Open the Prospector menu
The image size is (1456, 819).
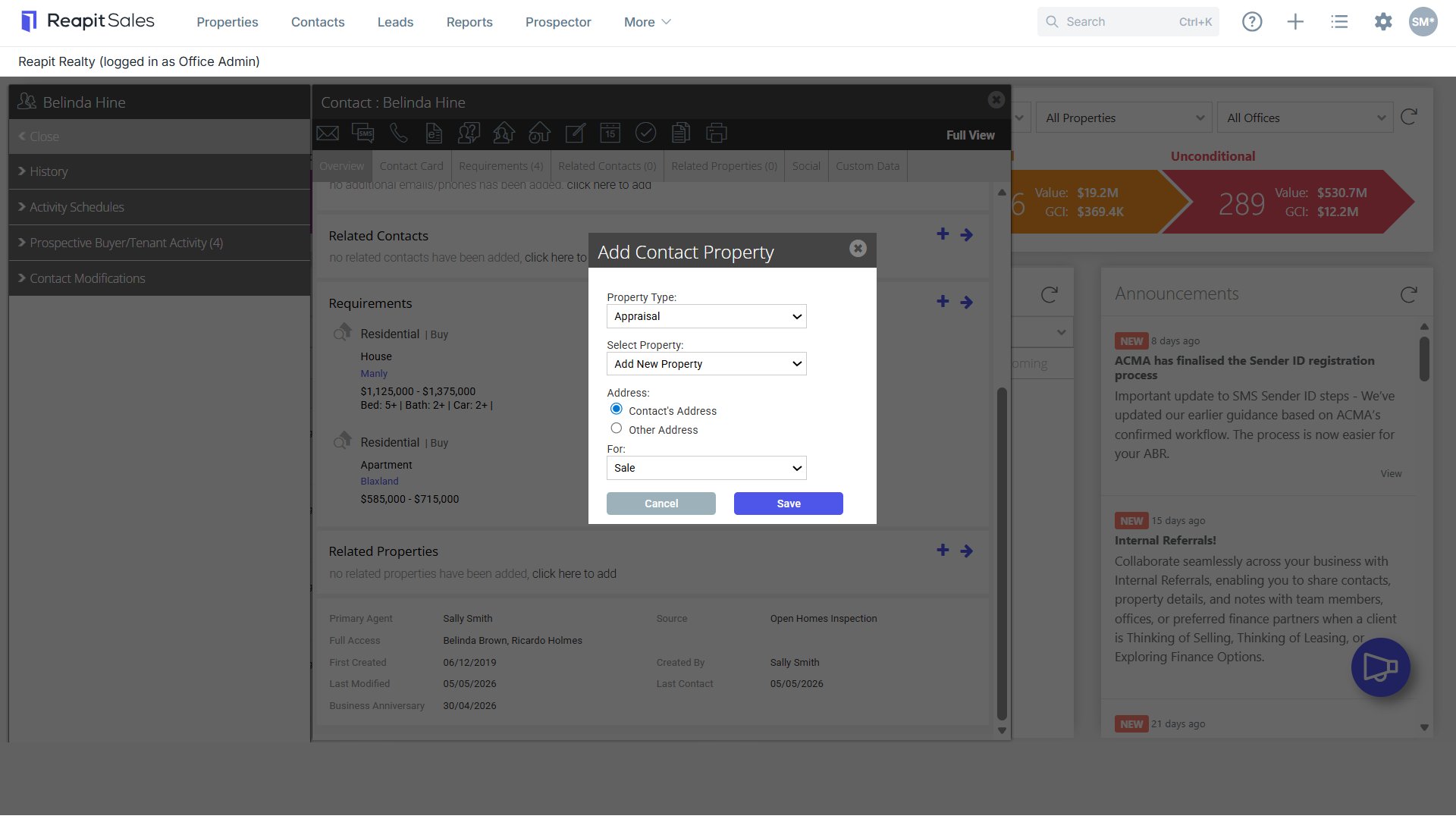pos(558,22)
